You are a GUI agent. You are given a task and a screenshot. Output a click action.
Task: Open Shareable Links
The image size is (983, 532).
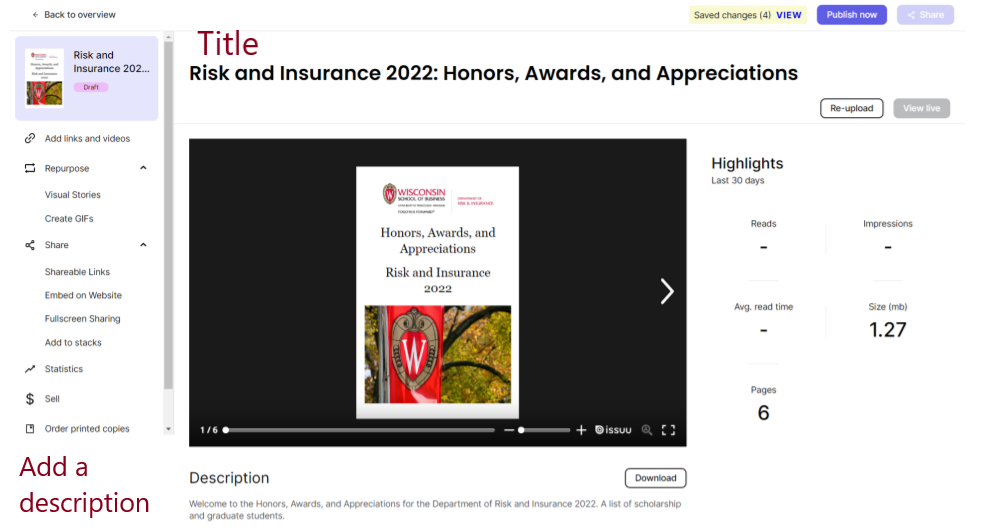pos(77,272)
